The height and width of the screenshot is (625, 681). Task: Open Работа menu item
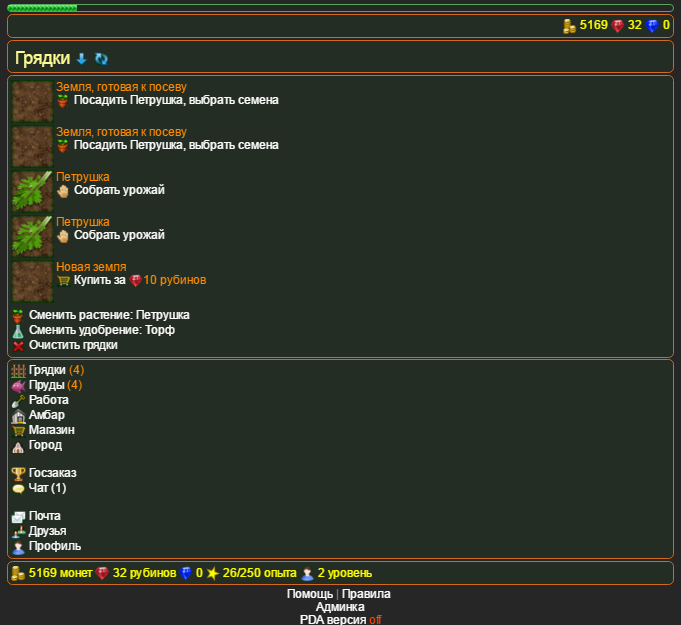tap(48, 400)
